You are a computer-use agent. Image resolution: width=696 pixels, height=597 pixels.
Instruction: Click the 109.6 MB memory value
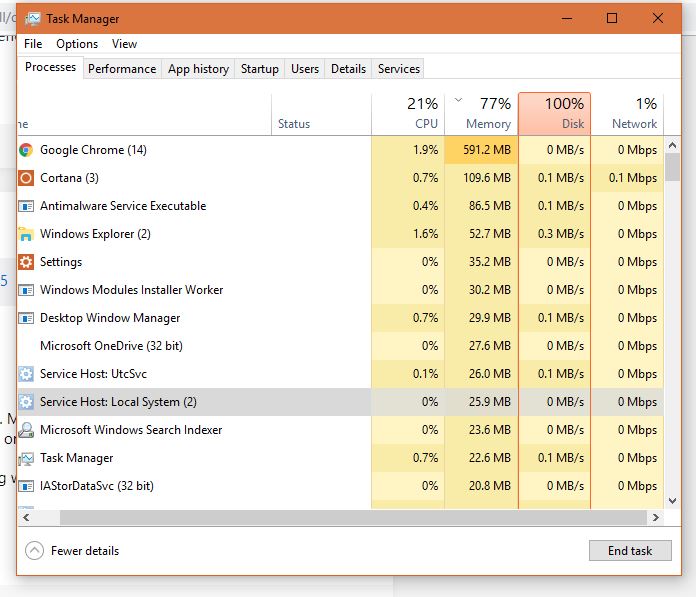(487, 178)
